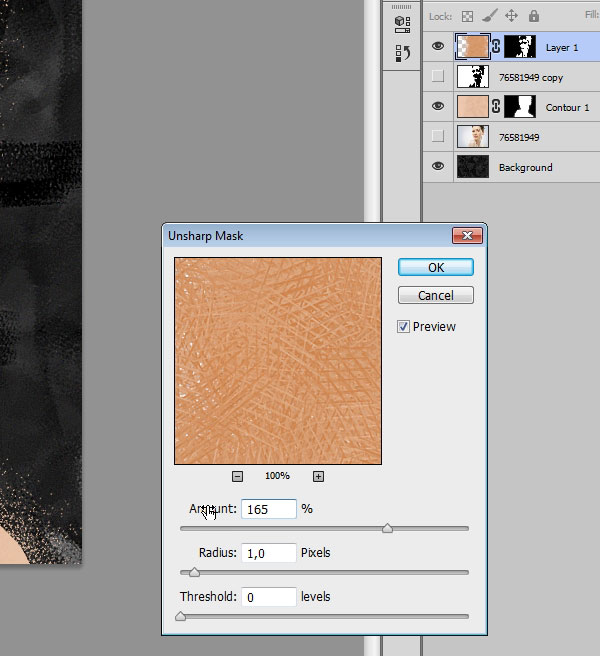
Task: Click the lock image pixels brush icon
Action: [x=489, y=16]
